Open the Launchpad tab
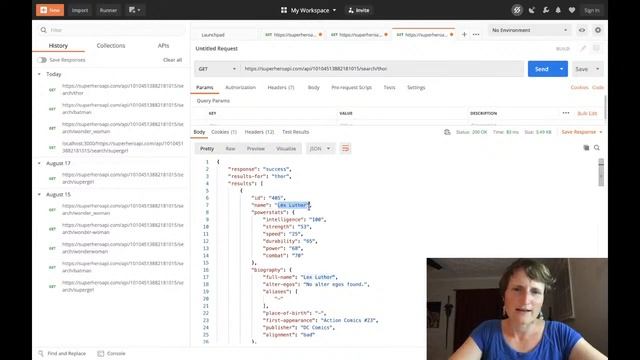Screen dimensions: 640x360 tap(213, 35)
